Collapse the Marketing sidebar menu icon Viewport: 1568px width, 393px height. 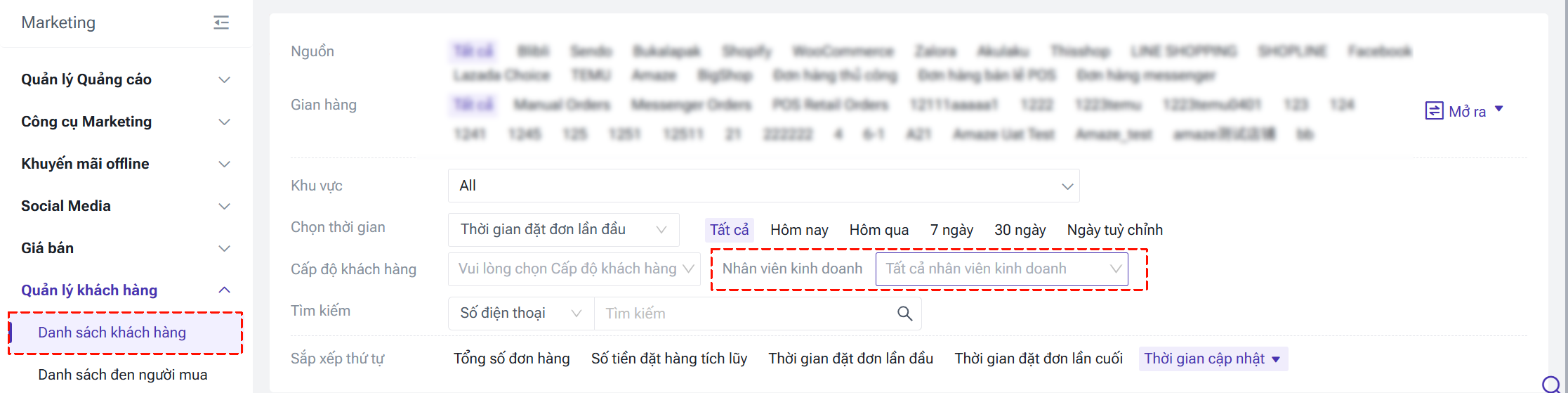pos(221,22)
